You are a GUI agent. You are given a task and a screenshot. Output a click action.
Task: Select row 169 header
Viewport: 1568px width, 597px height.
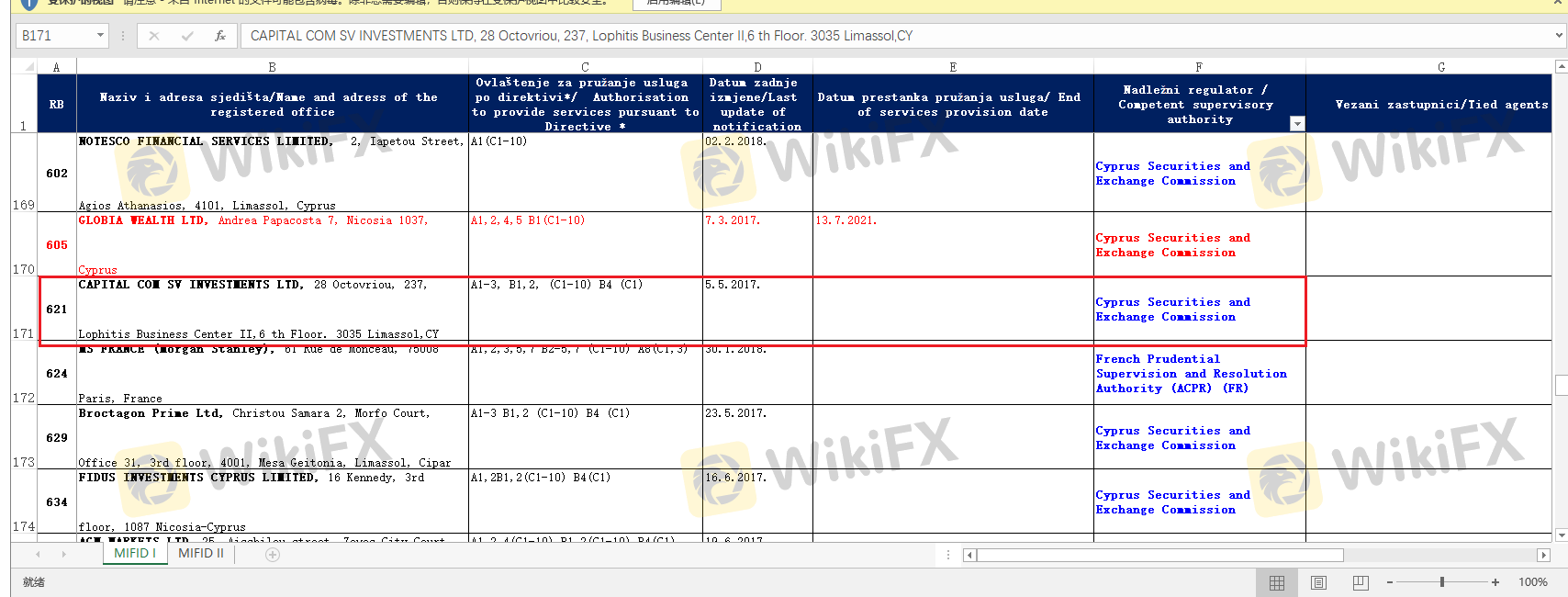(x=24, y=173)
